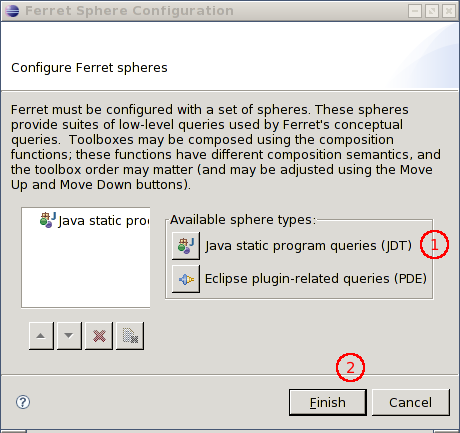Click the Eclipse plugin-related queries (PDE) label

coord(316,279)
